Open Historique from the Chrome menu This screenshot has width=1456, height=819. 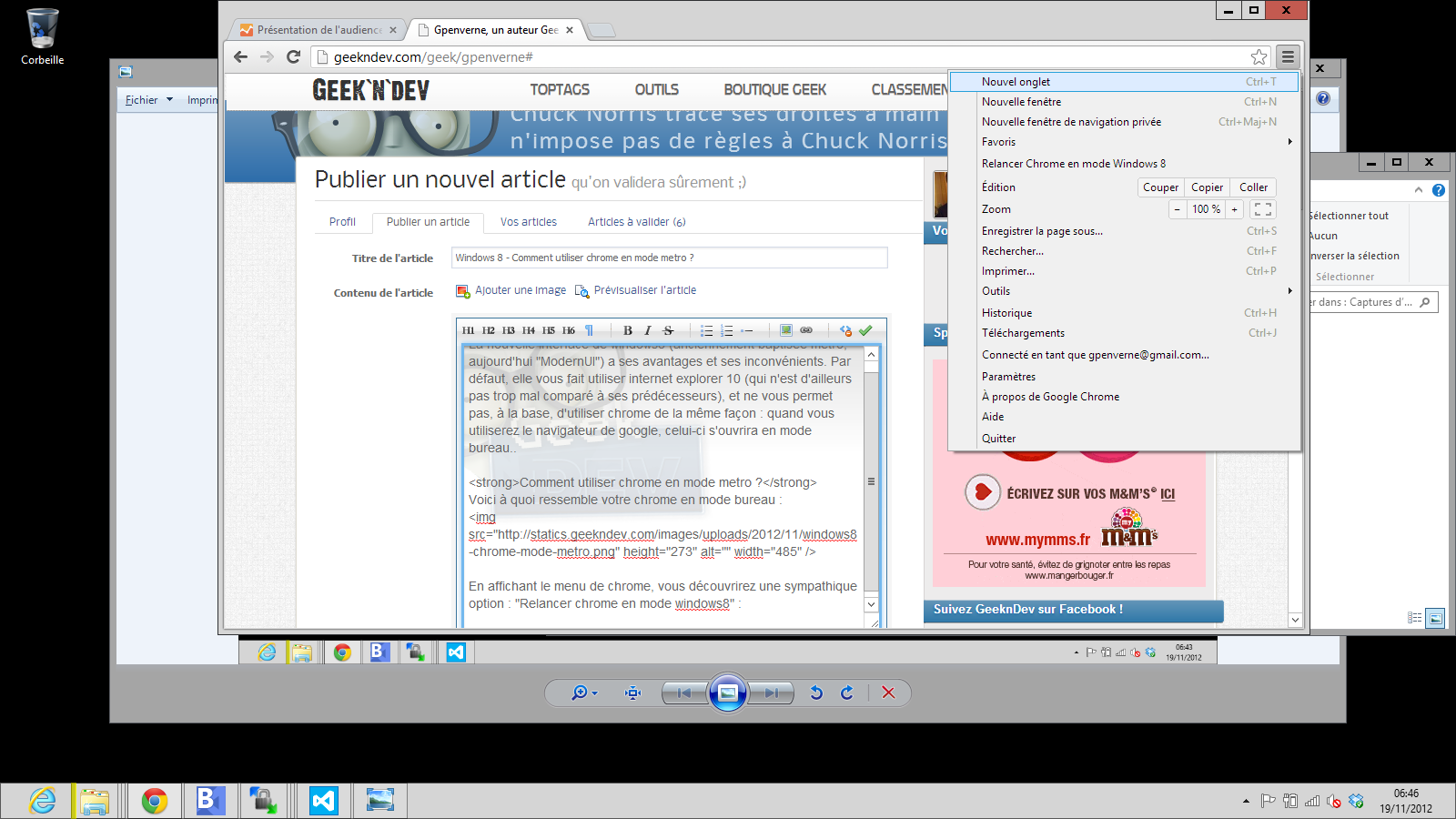click(1124, 313)
